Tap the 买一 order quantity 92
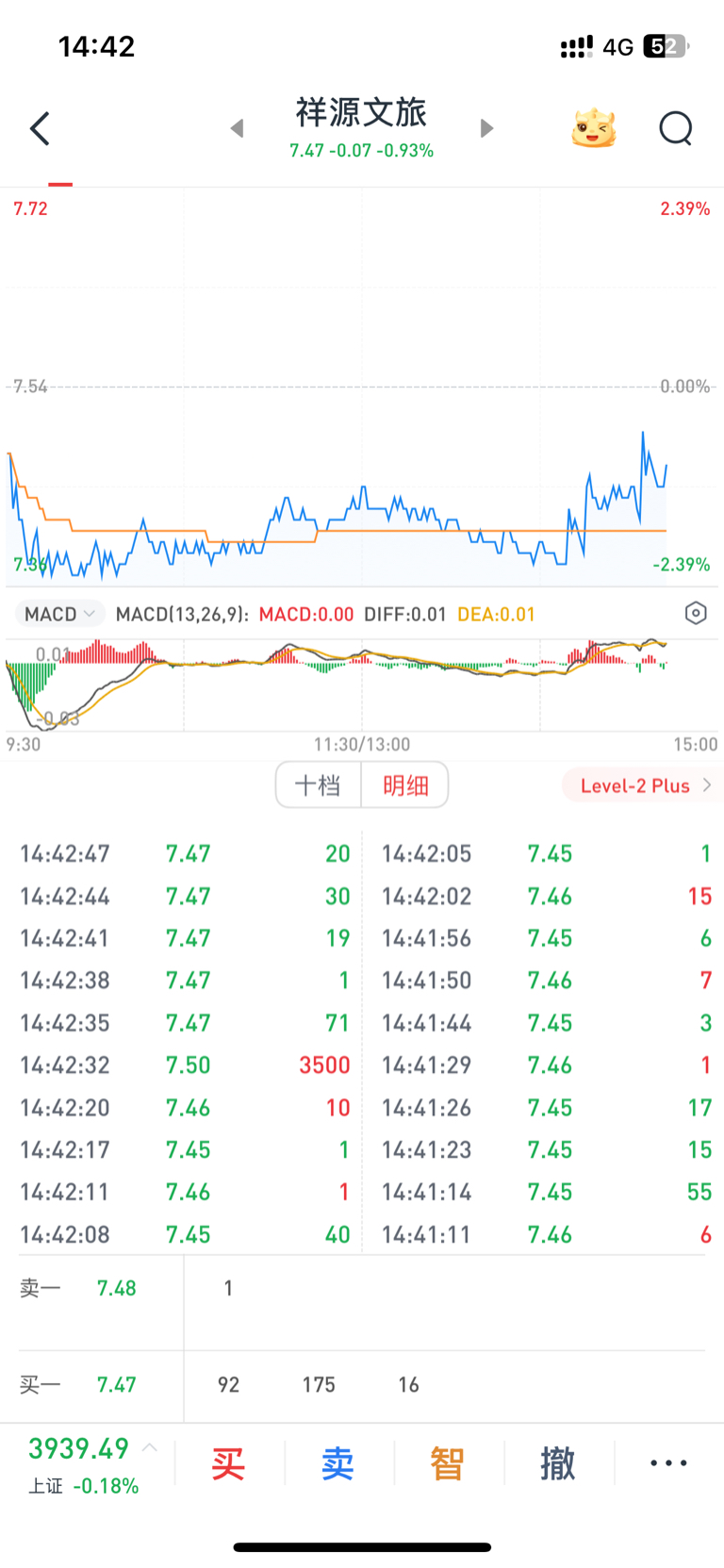The width and height of the screenshot is (724, 1568). [x=228, y=1385]
